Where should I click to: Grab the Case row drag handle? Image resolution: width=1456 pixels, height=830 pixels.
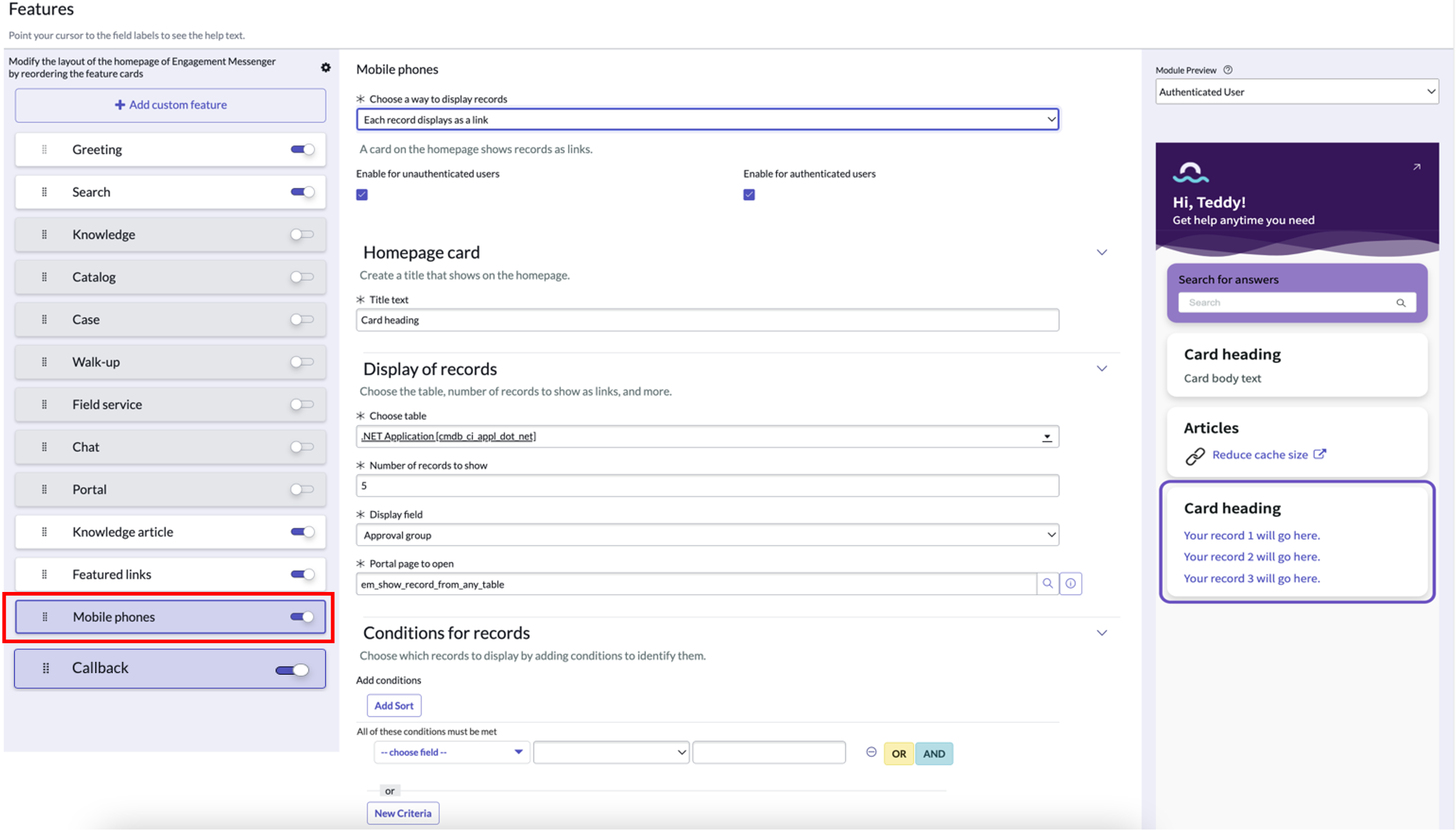pyautogui.click(x=44, y=319)
